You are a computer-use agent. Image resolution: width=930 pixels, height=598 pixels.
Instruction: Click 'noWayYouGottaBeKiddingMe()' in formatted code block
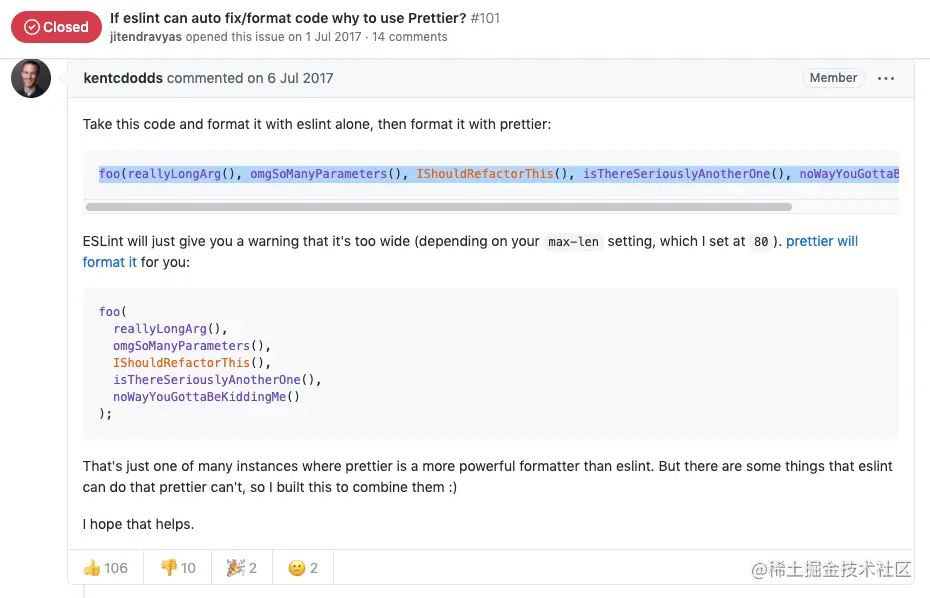coord(206,397)
